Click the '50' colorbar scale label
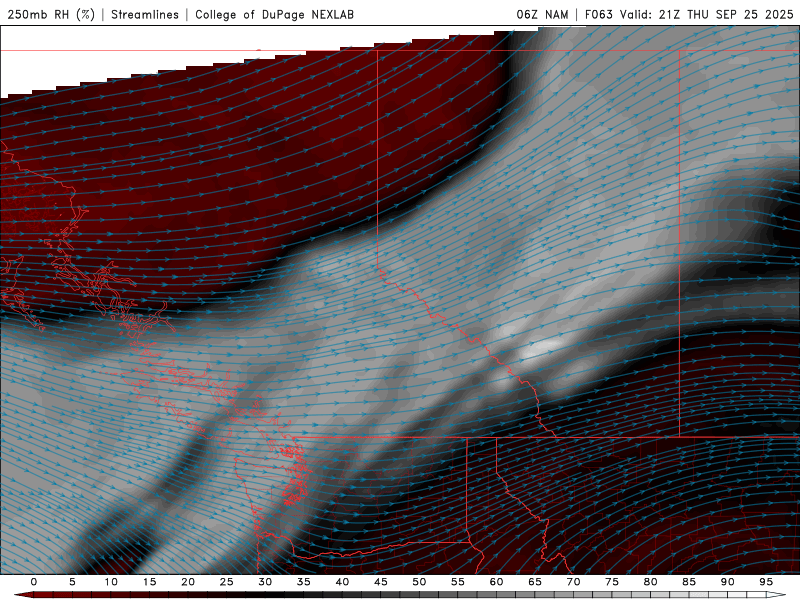 point(419,582)
